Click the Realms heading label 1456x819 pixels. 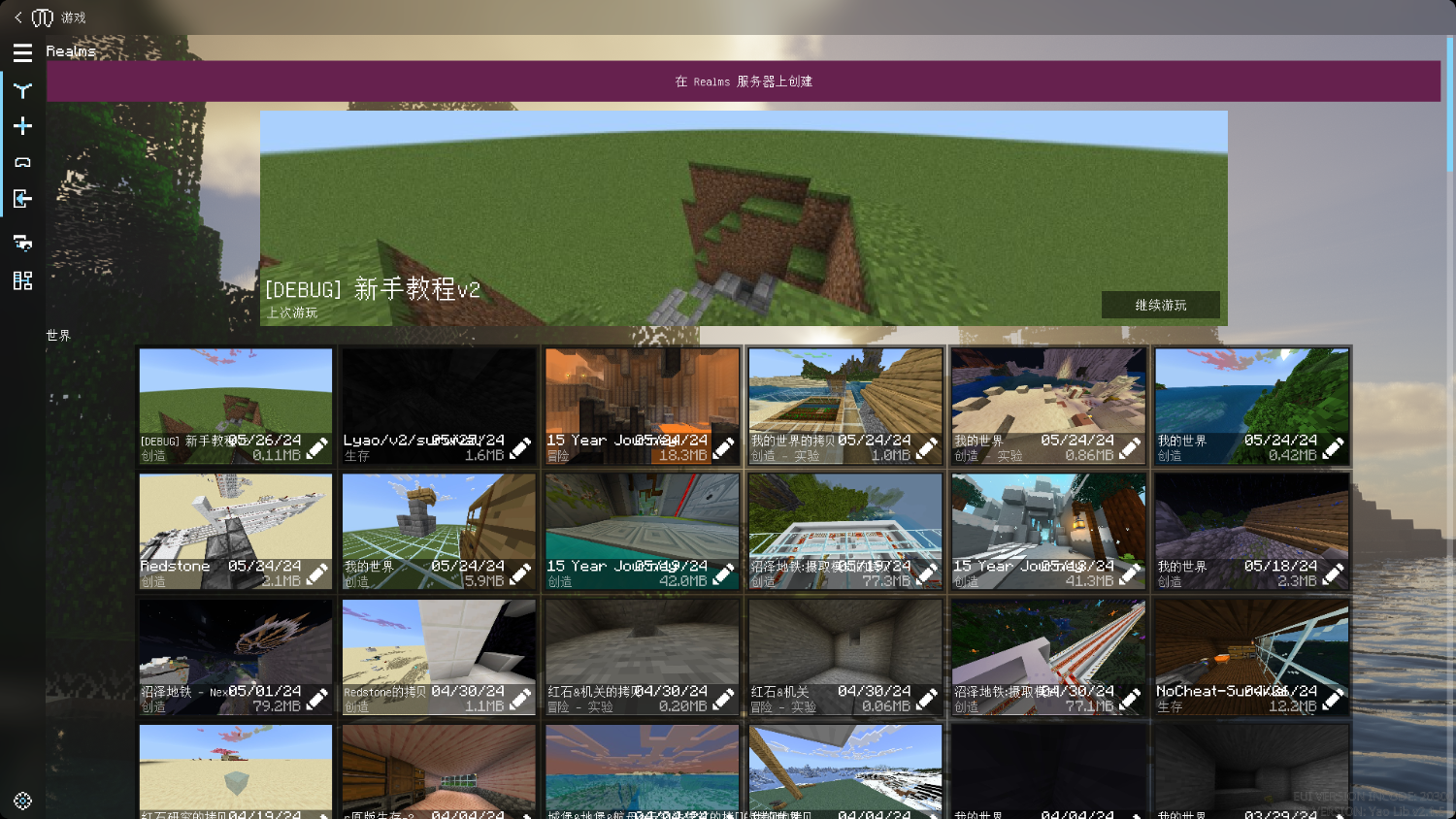(71, 51)
